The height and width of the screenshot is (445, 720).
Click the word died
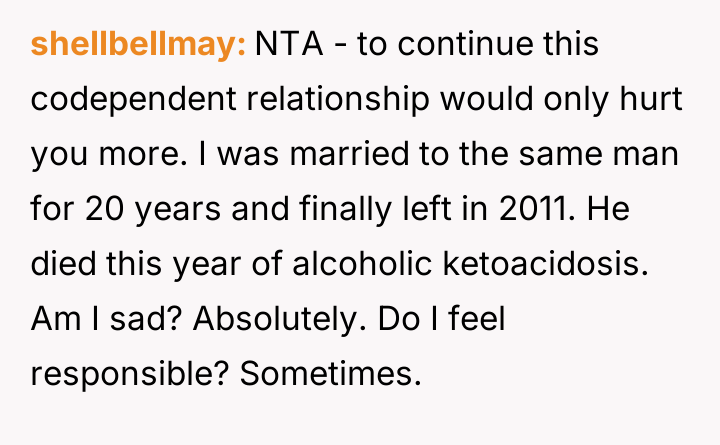(62, 265)
